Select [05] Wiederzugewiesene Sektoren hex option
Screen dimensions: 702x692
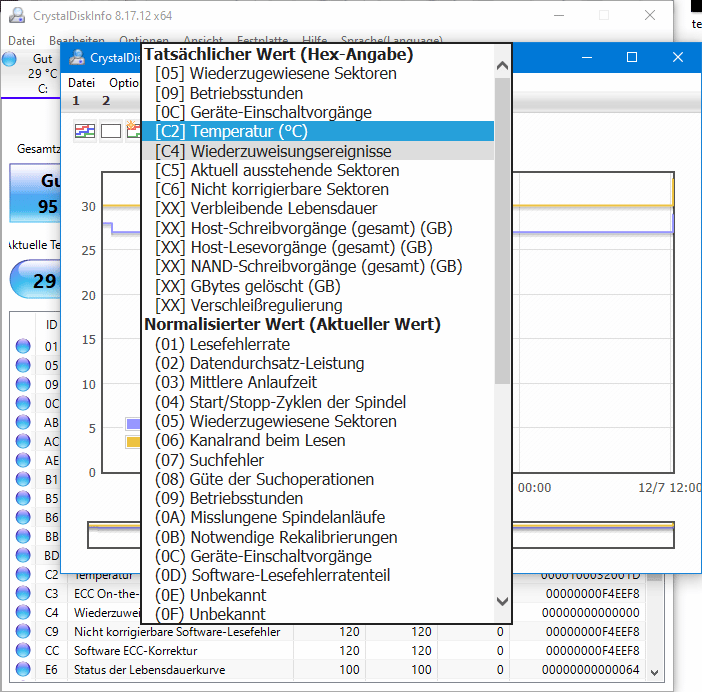[318, 73]
